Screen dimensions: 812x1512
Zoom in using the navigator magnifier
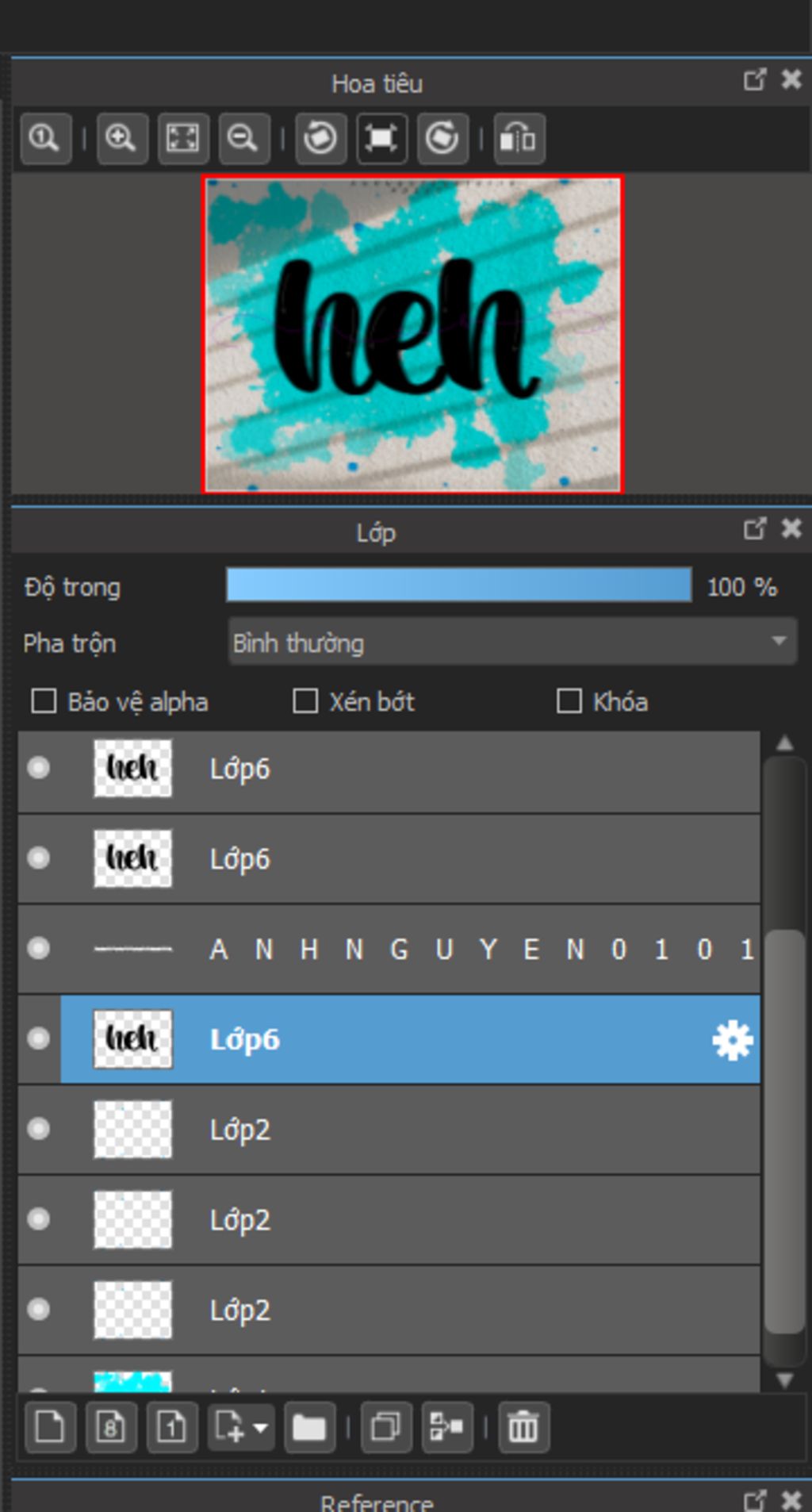coord(121,139)
